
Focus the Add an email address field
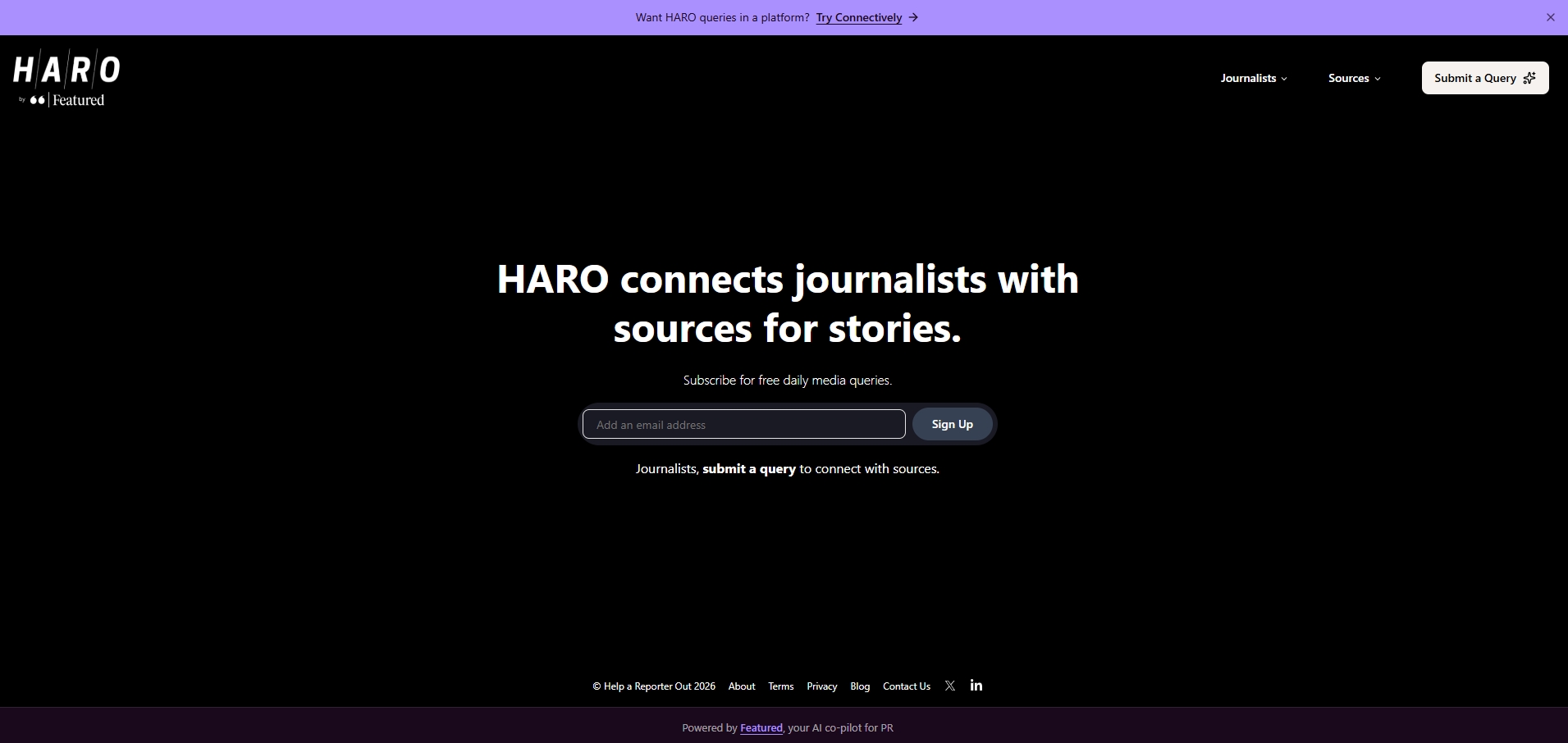[x=744, y=424]
